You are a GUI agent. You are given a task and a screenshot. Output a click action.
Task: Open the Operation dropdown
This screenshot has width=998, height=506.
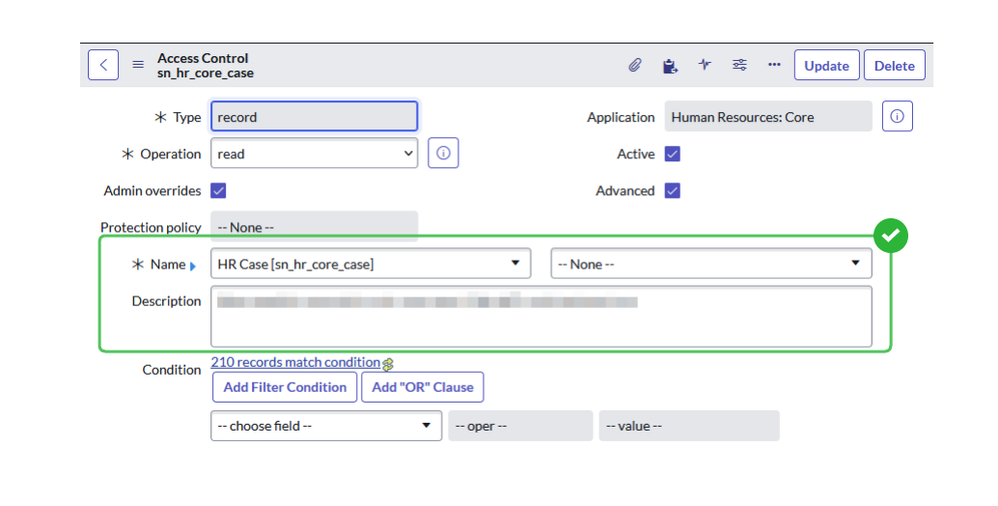click(314, 153)
